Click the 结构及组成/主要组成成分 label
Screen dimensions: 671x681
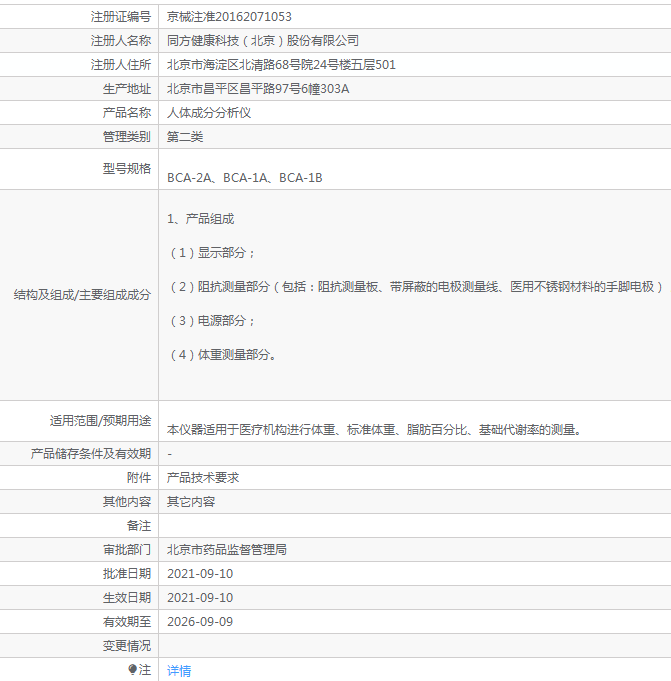82,295
